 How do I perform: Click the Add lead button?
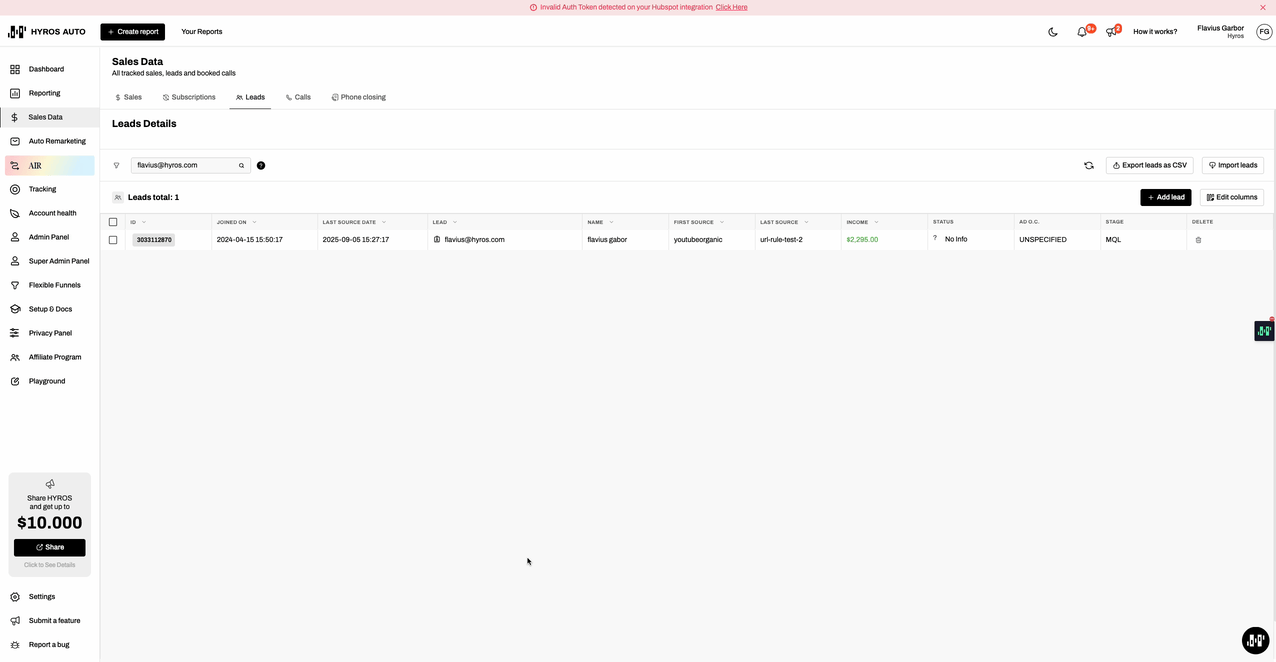click(1165, 197)
